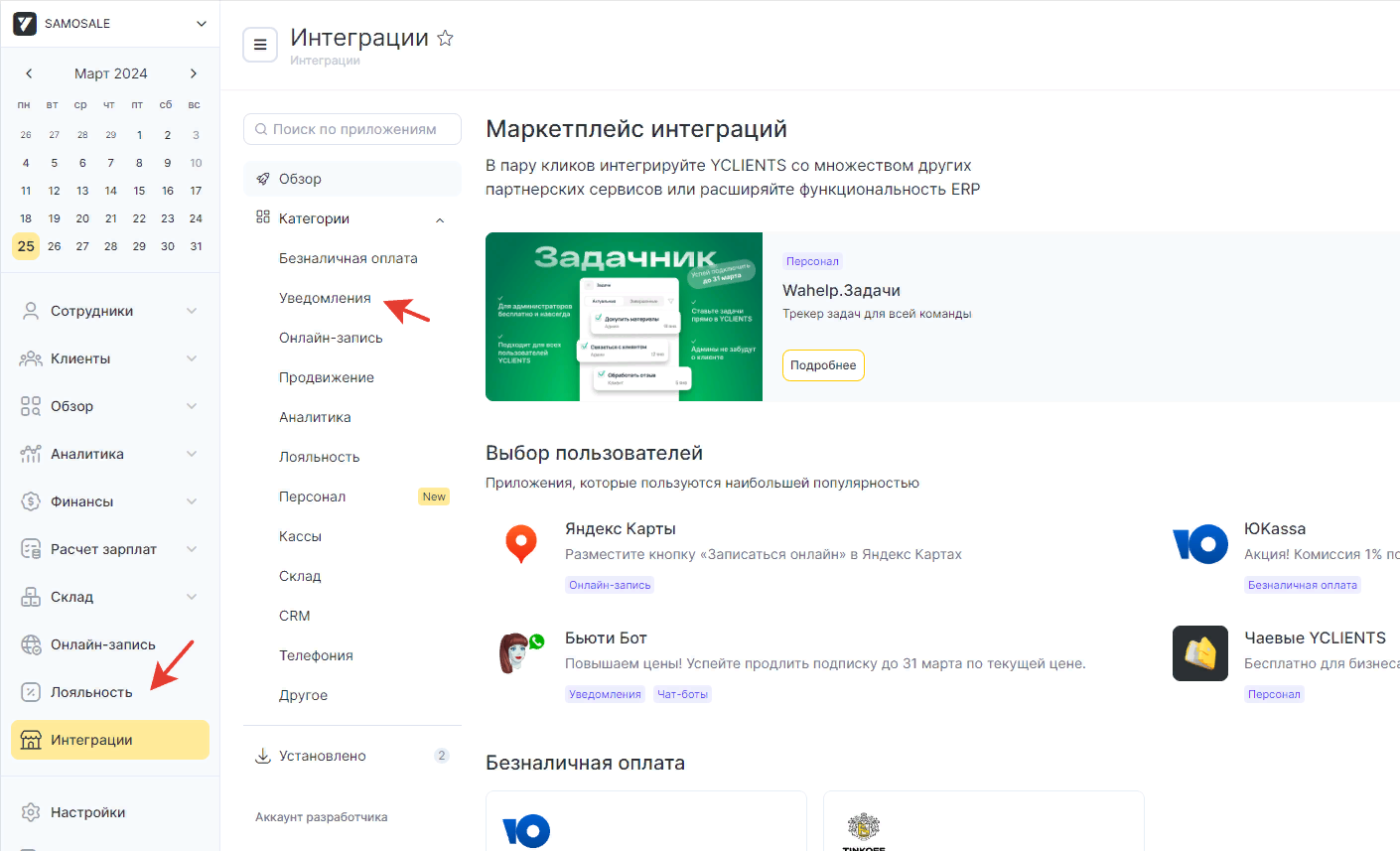Click the Клиенты group icon
Image resolution: width=1400 pixels, height=851 pixels.
31,358
